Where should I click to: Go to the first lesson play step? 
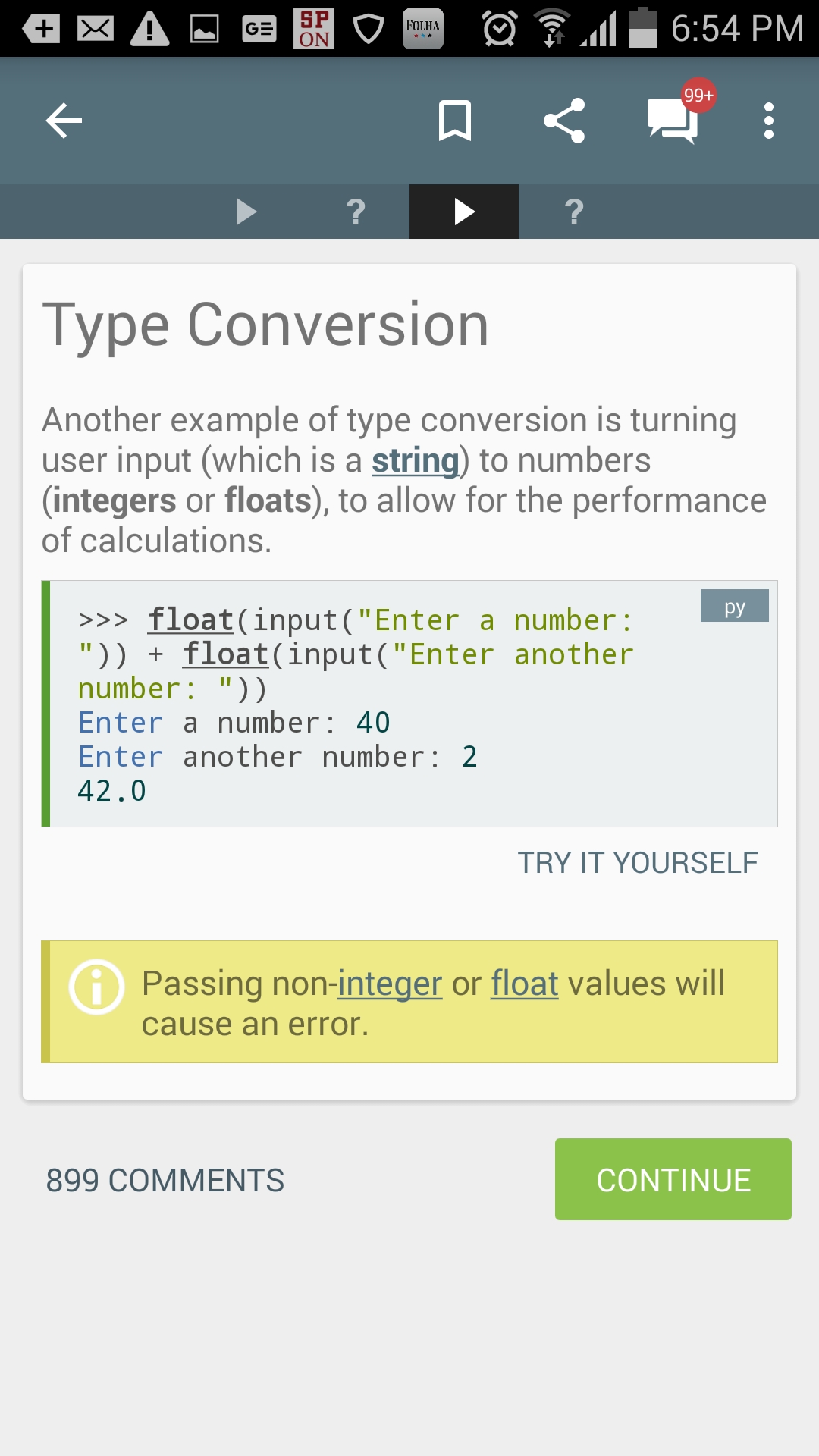click(246, 212)
